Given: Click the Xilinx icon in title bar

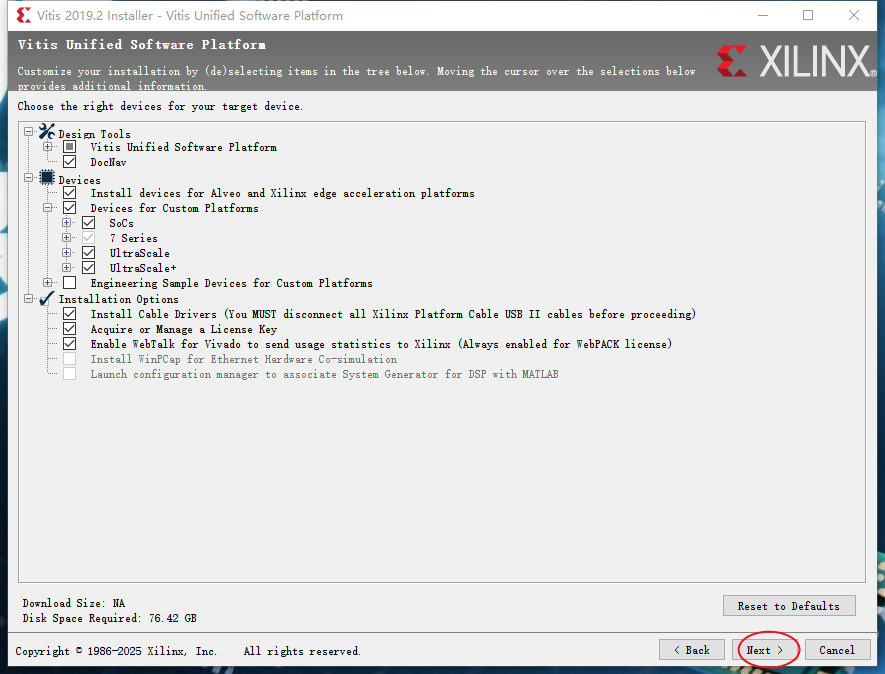Looking at the screenshot, I should click(24, 15).
